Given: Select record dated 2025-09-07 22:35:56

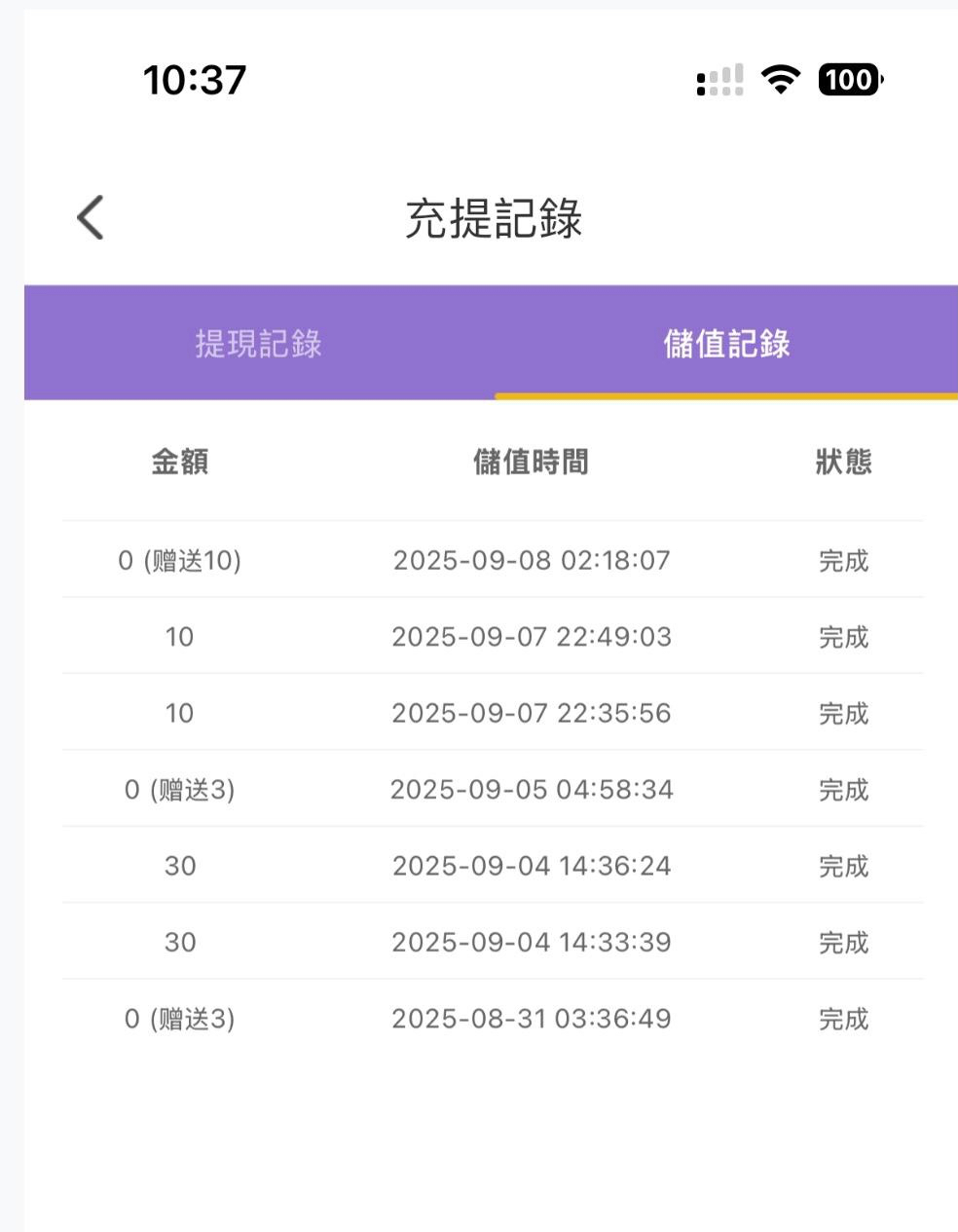Looking at the screenshot, I should coord(532,713).
